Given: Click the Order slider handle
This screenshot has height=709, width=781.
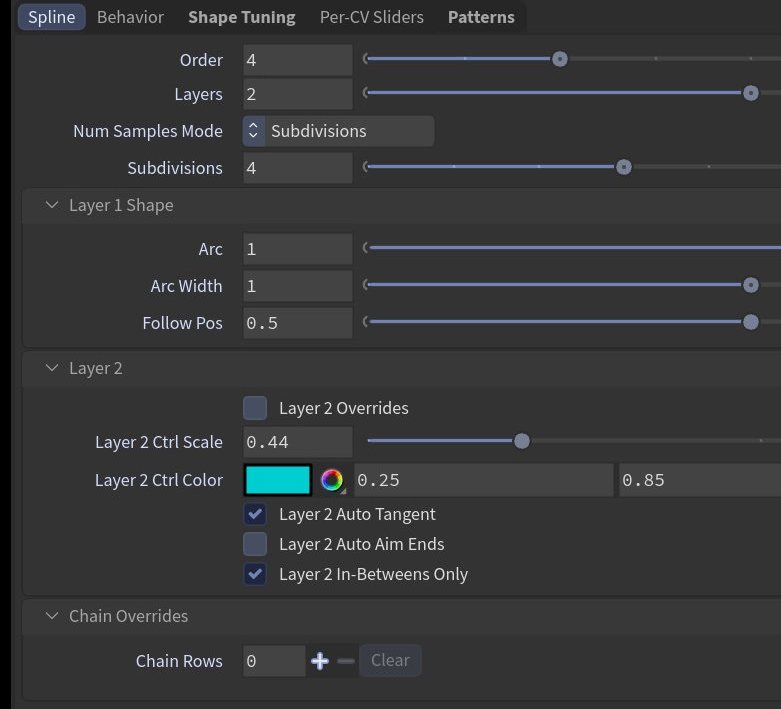Looking at the screenshot, I should pyautogui.click(x=560, y=59).
